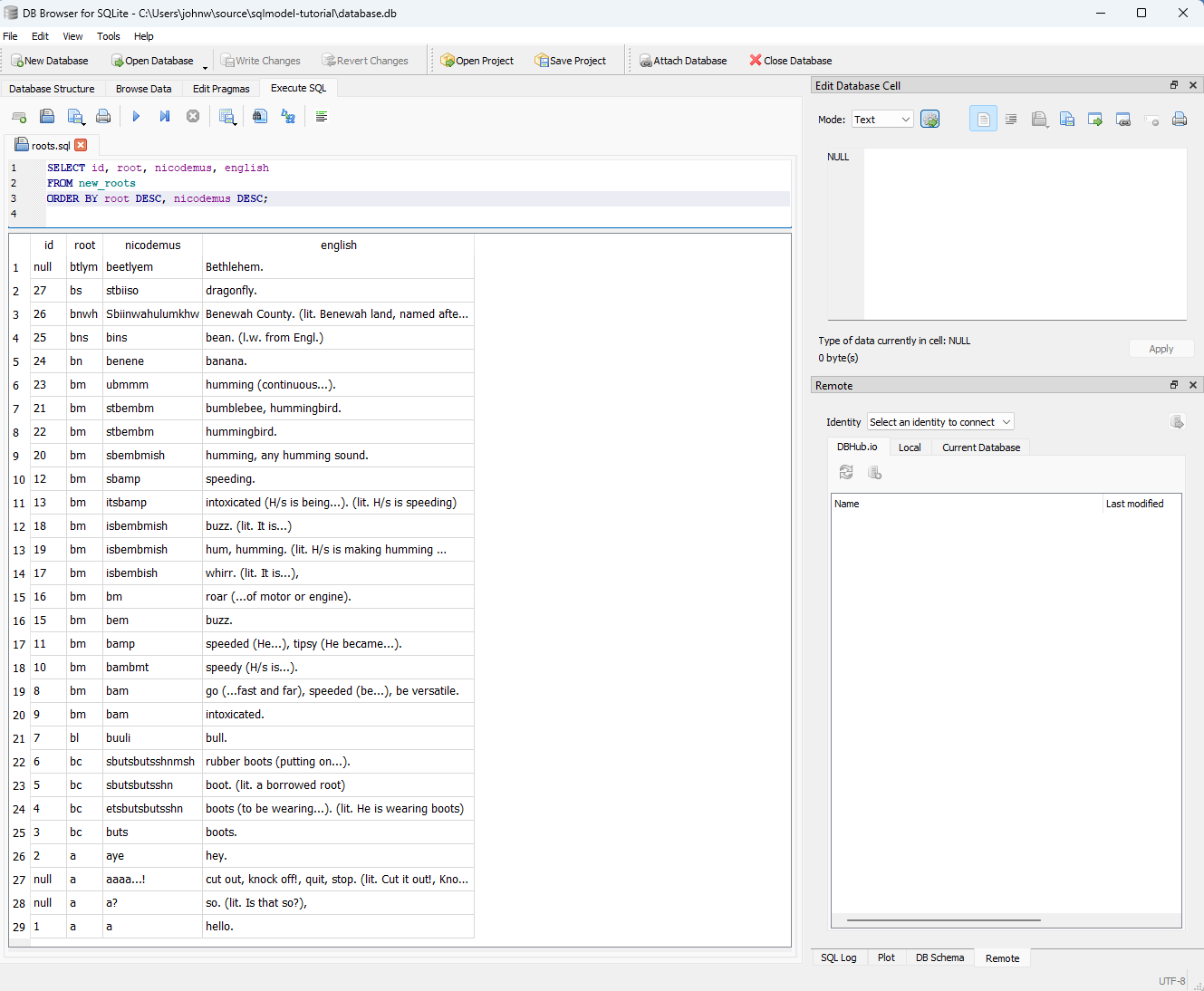Click the Name column header in Remote list
This screenshot has height=991, width=1204.
coord(967,504)
